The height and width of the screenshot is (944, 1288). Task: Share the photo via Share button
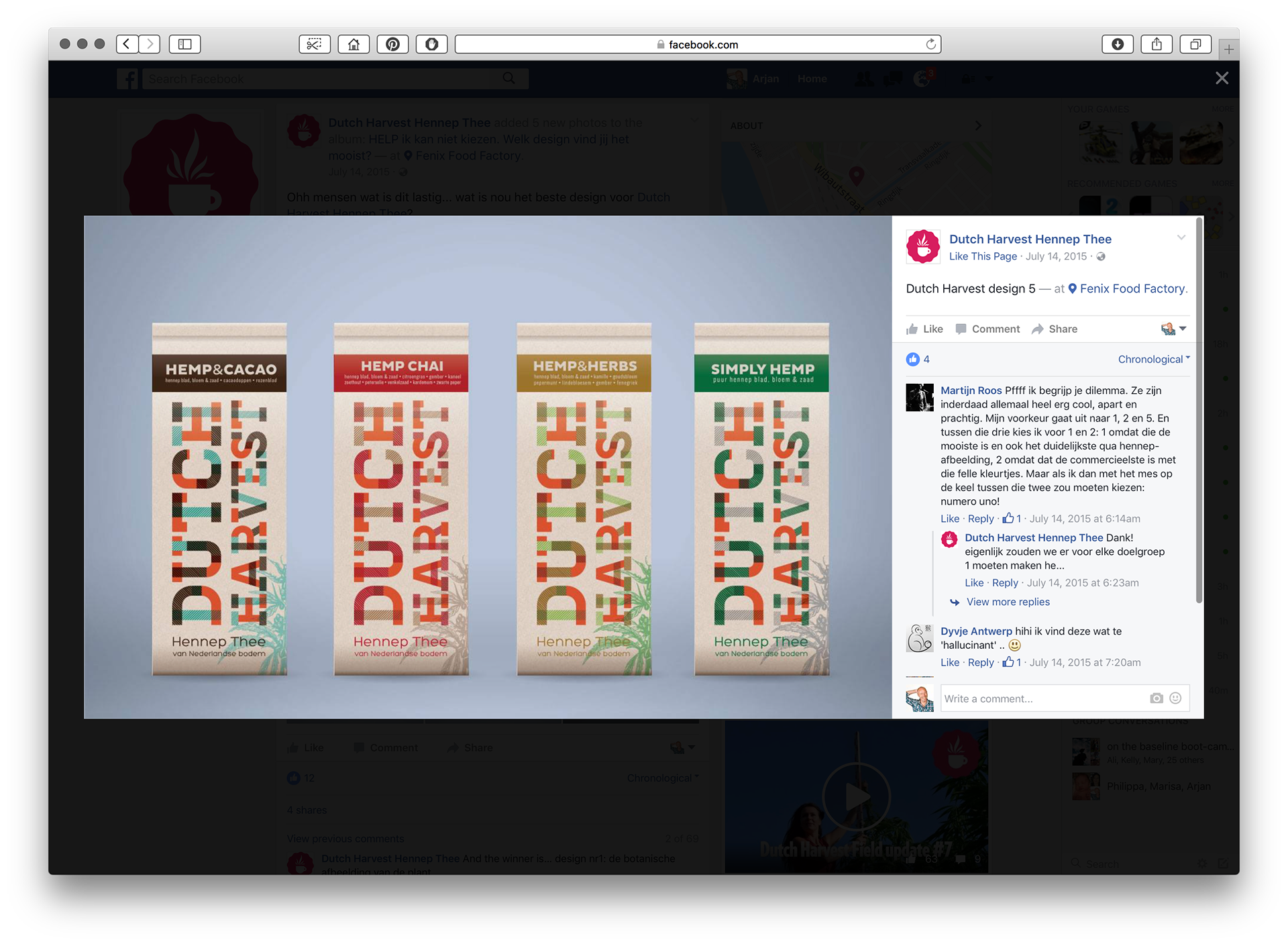coord(1055,329)
